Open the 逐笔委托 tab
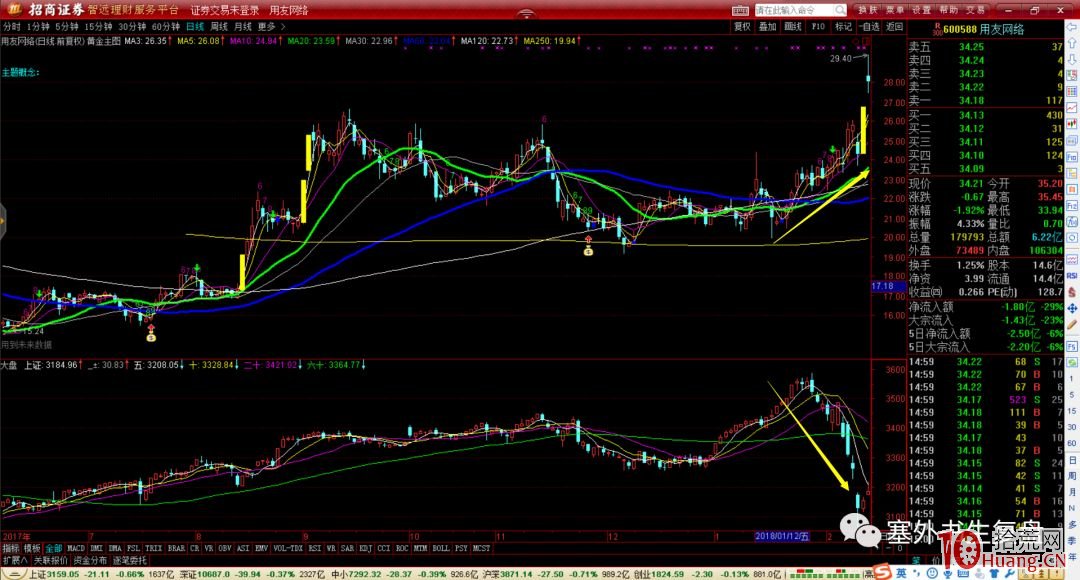This screenshot has height=580, width=1080. click(131, 561)
